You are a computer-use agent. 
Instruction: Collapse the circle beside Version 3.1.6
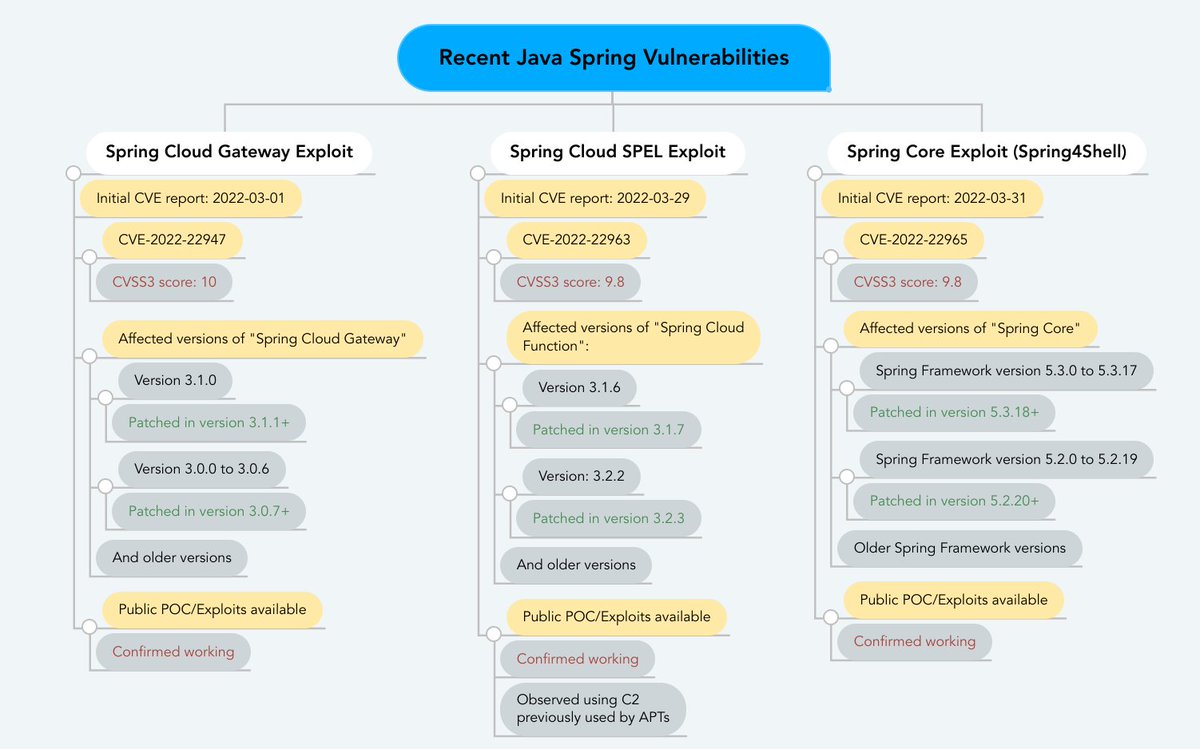[509, 406]
